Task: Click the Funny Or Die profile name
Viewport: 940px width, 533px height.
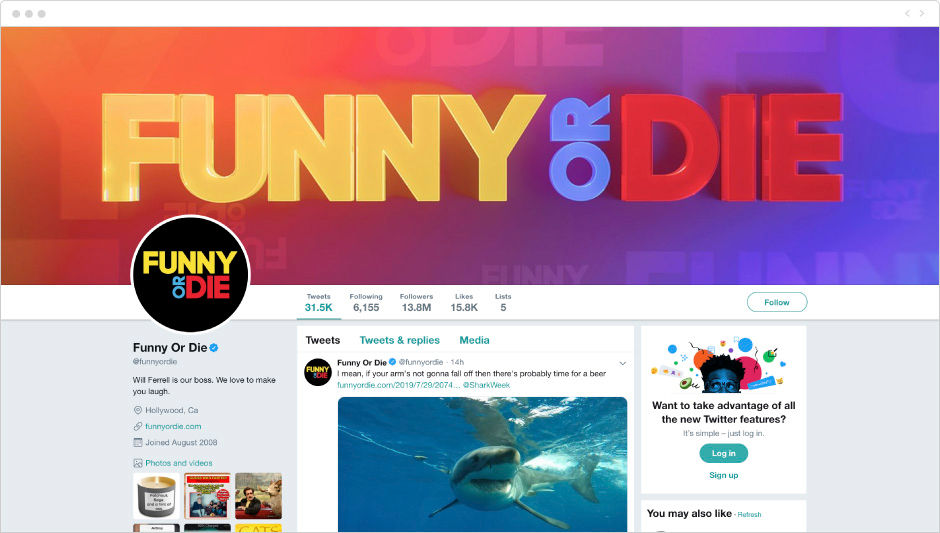Action: tap(170, 348)
